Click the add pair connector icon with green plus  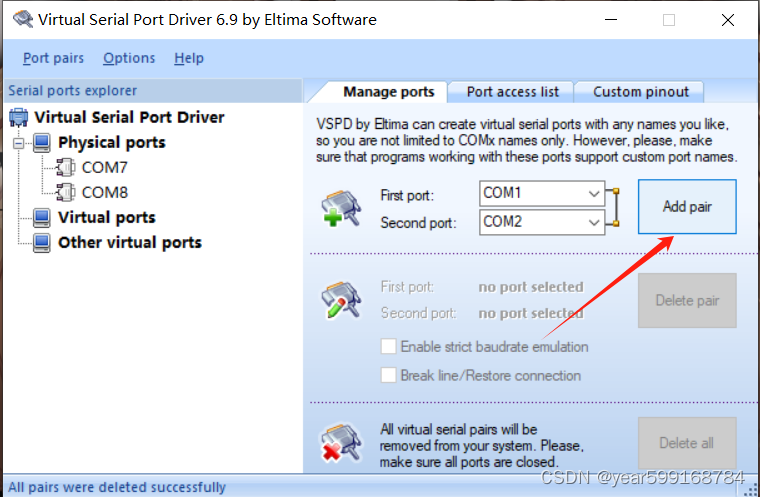[x=341, y=208]
